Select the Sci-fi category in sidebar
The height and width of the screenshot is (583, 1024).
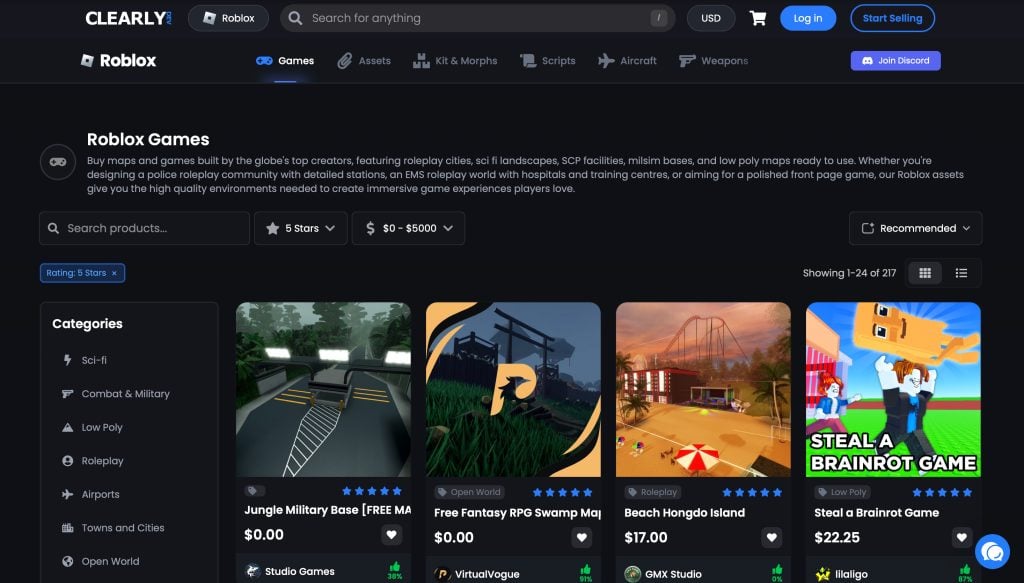tap(95, 360)
